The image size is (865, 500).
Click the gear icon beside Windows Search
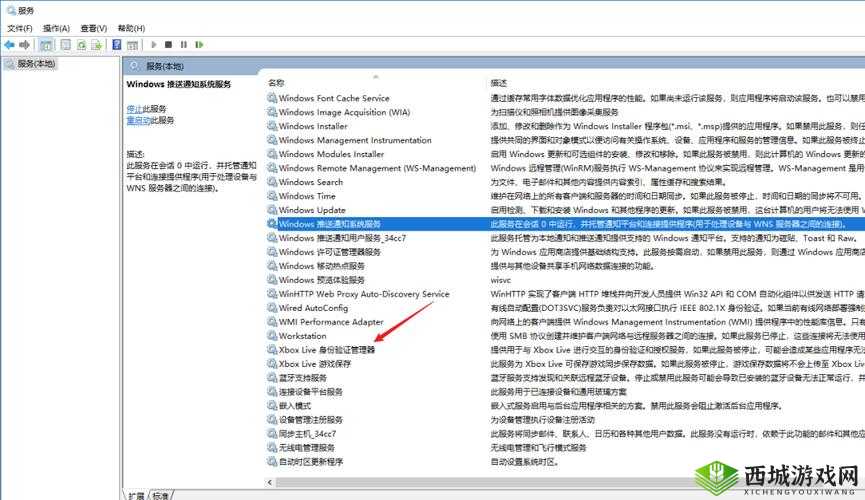pos(272,182)
